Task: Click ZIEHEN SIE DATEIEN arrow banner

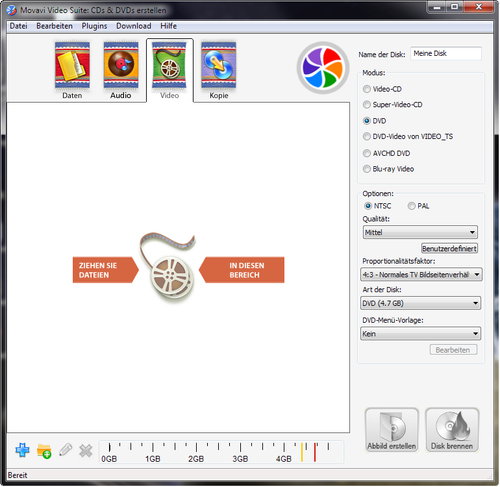Action: tap(106, 270)
